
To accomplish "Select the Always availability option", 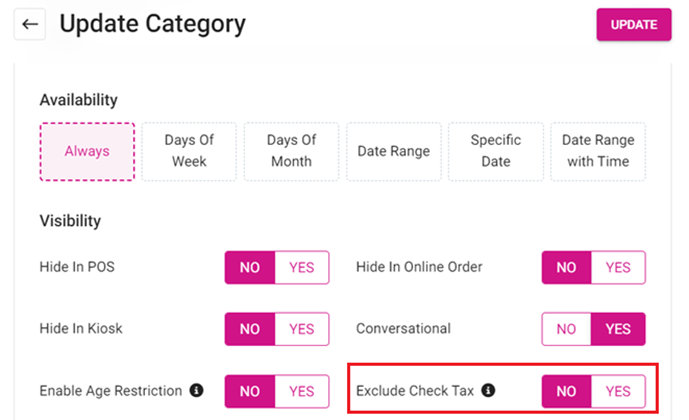I will 87,152.
